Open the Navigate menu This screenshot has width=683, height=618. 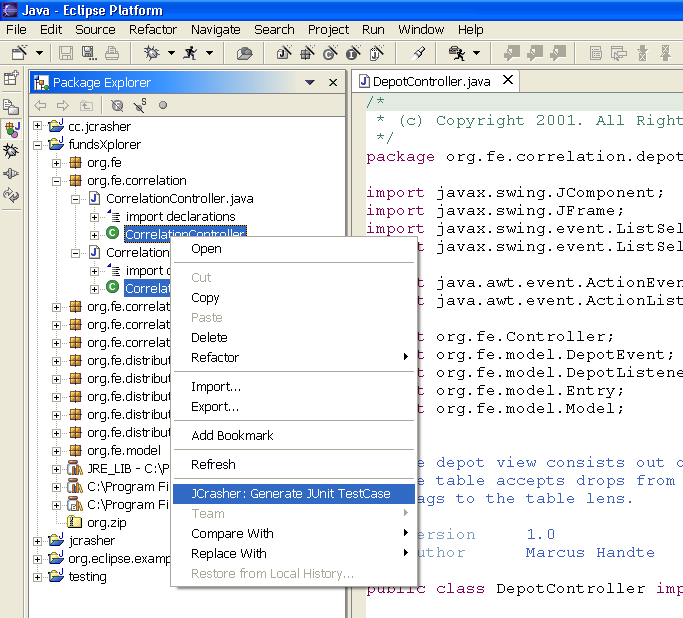216,30
